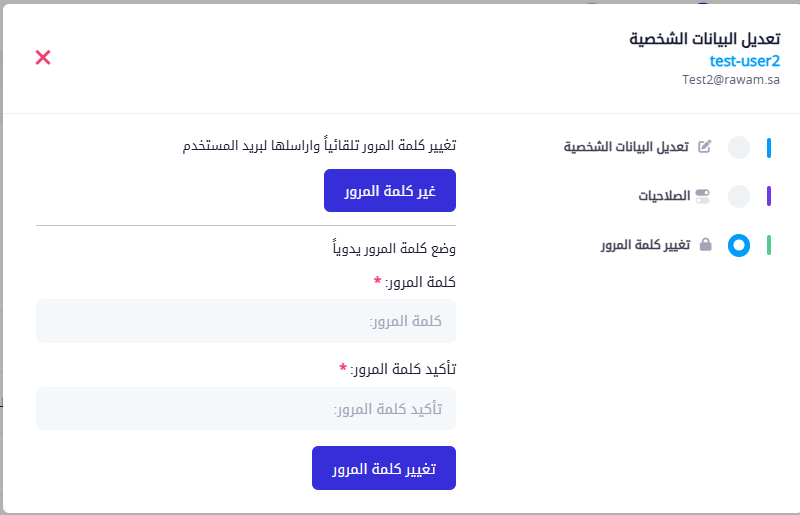Click the active blue radio for تغيير كلمة المرور

[x=739, y=245]
